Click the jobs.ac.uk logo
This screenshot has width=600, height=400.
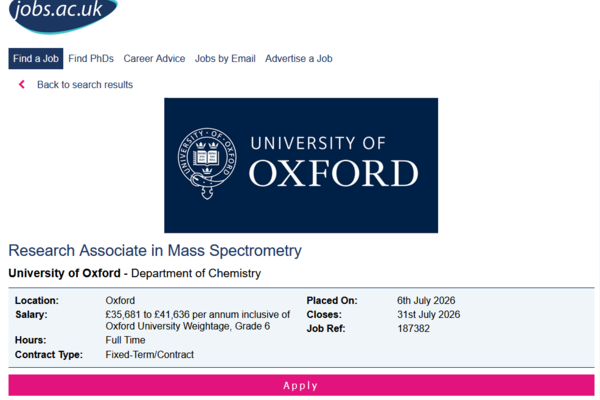click(x=63, y=15)
